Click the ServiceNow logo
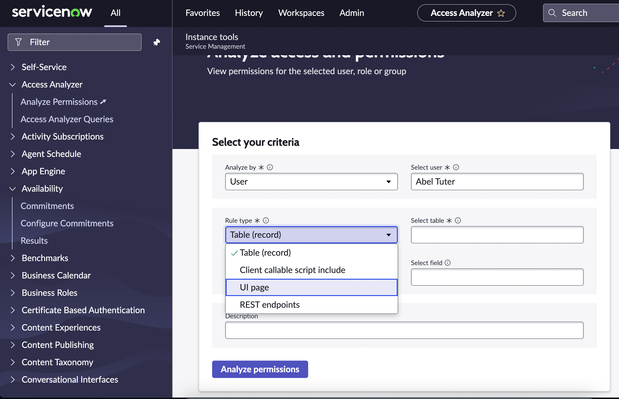The height and width of the screenshot is (399, 619). click(52, 12)
